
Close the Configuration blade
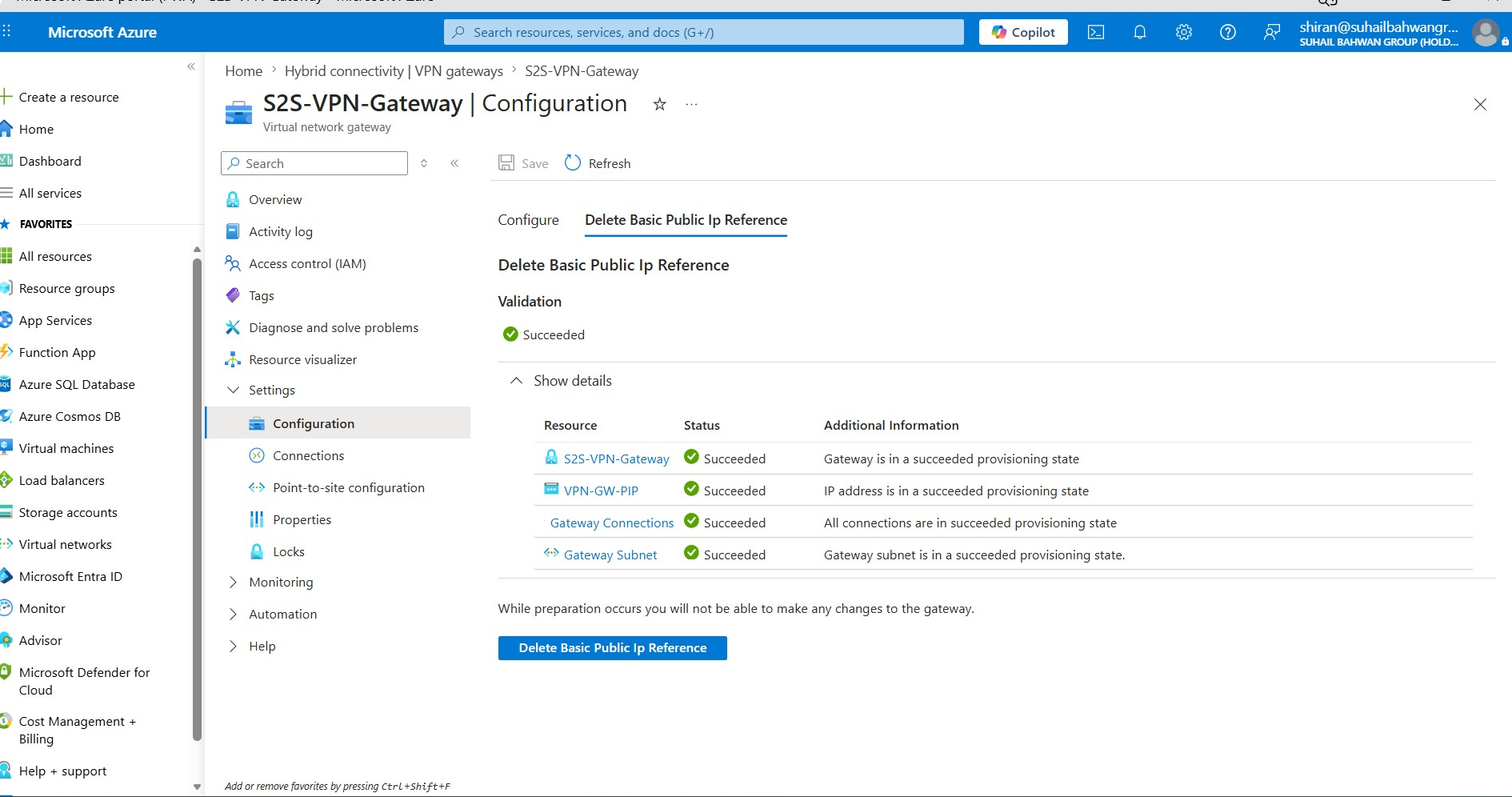[1480, 105]
